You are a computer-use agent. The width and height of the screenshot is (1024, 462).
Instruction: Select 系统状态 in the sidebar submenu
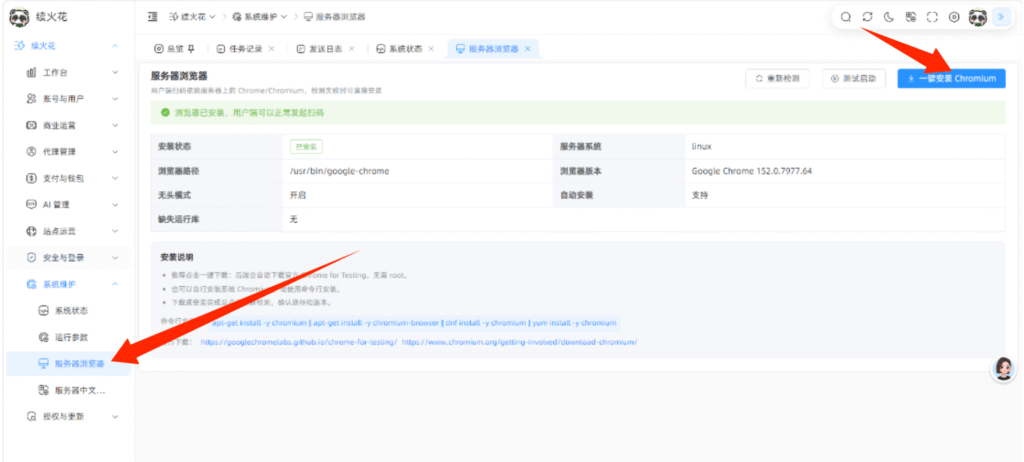coord(71,310)
